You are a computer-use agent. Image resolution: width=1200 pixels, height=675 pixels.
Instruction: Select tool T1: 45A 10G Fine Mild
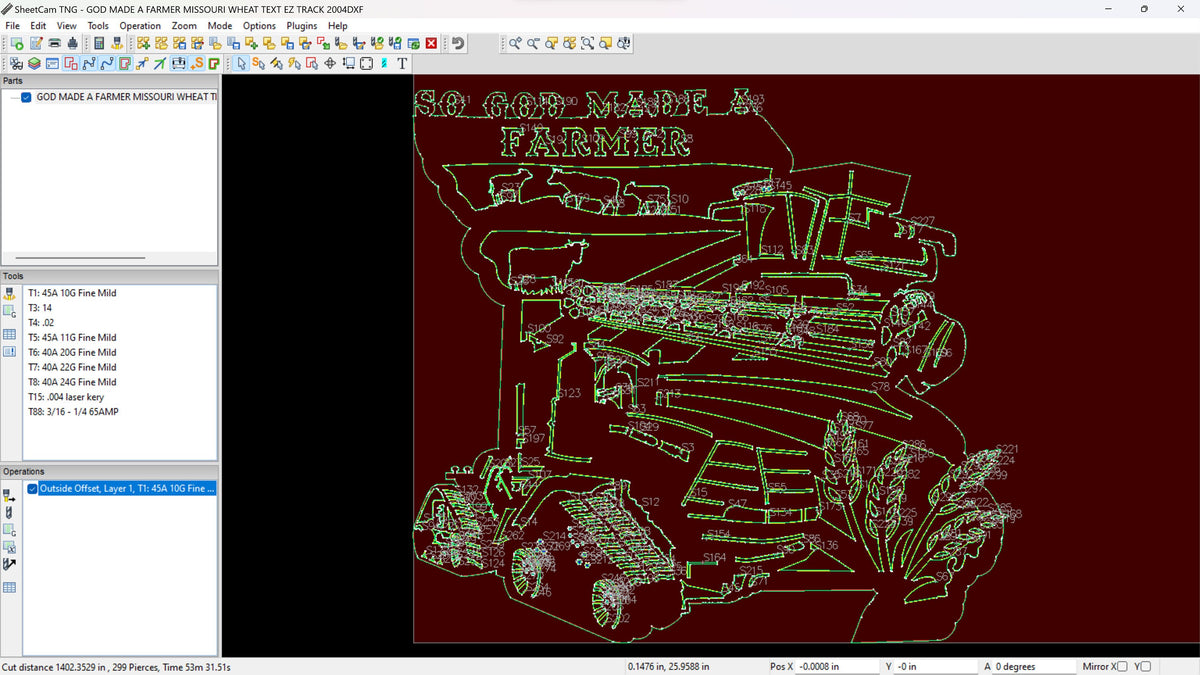(72, 293)
